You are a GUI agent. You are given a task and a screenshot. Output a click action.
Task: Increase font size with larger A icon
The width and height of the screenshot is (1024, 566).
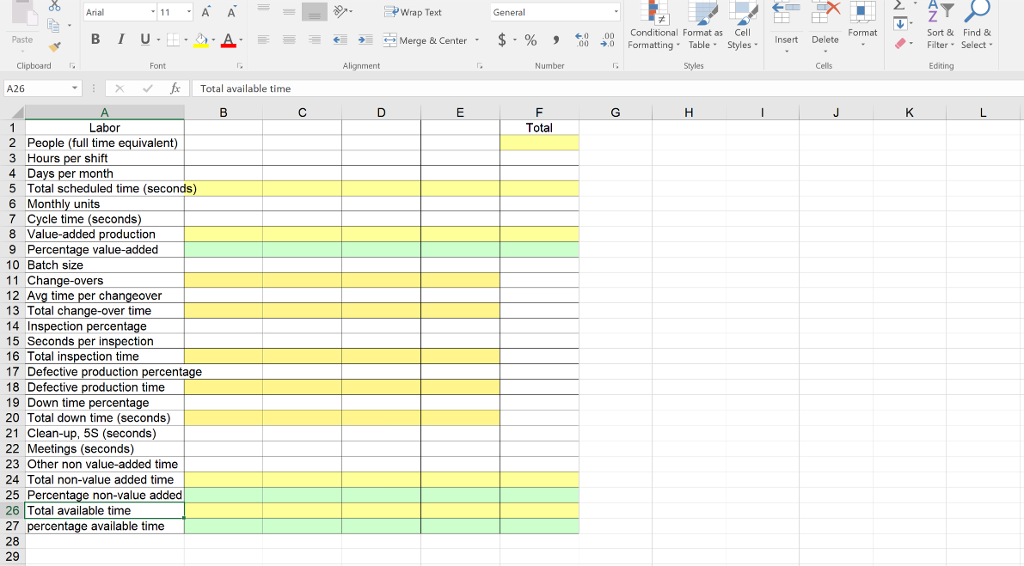(x=206, y=12)
